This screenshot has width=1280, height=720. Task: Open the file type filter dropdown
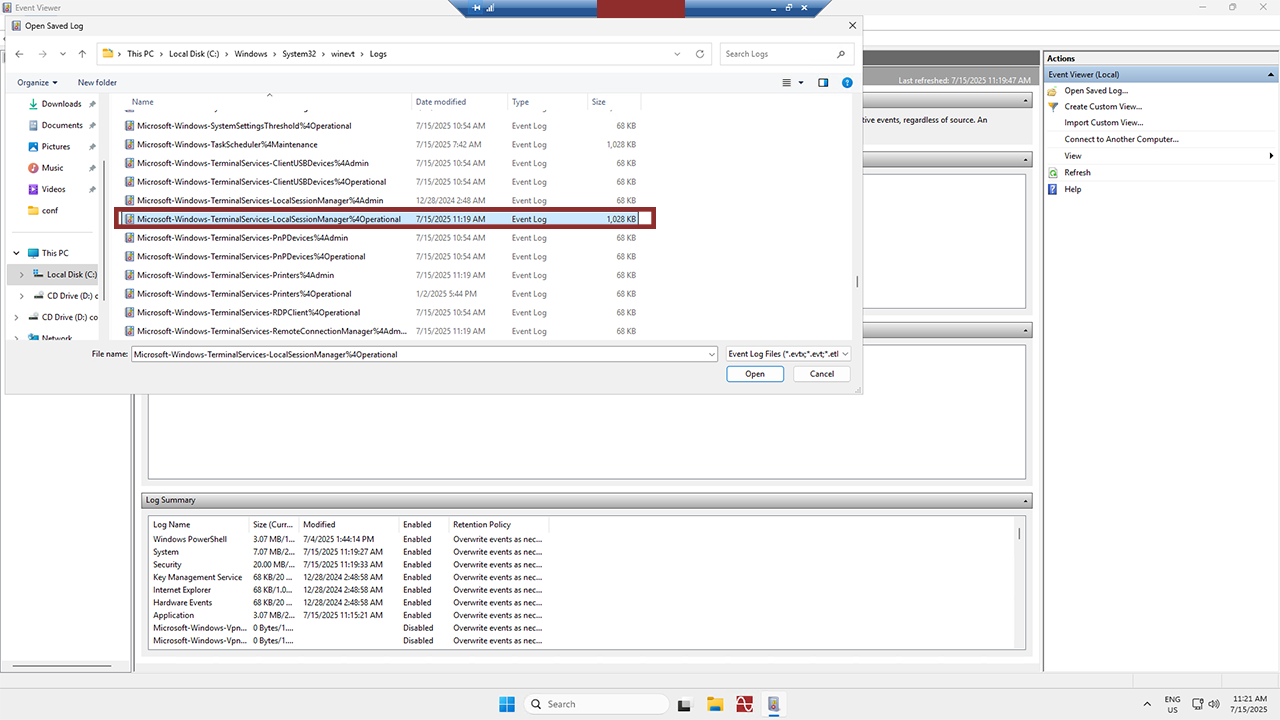[788, 354]
